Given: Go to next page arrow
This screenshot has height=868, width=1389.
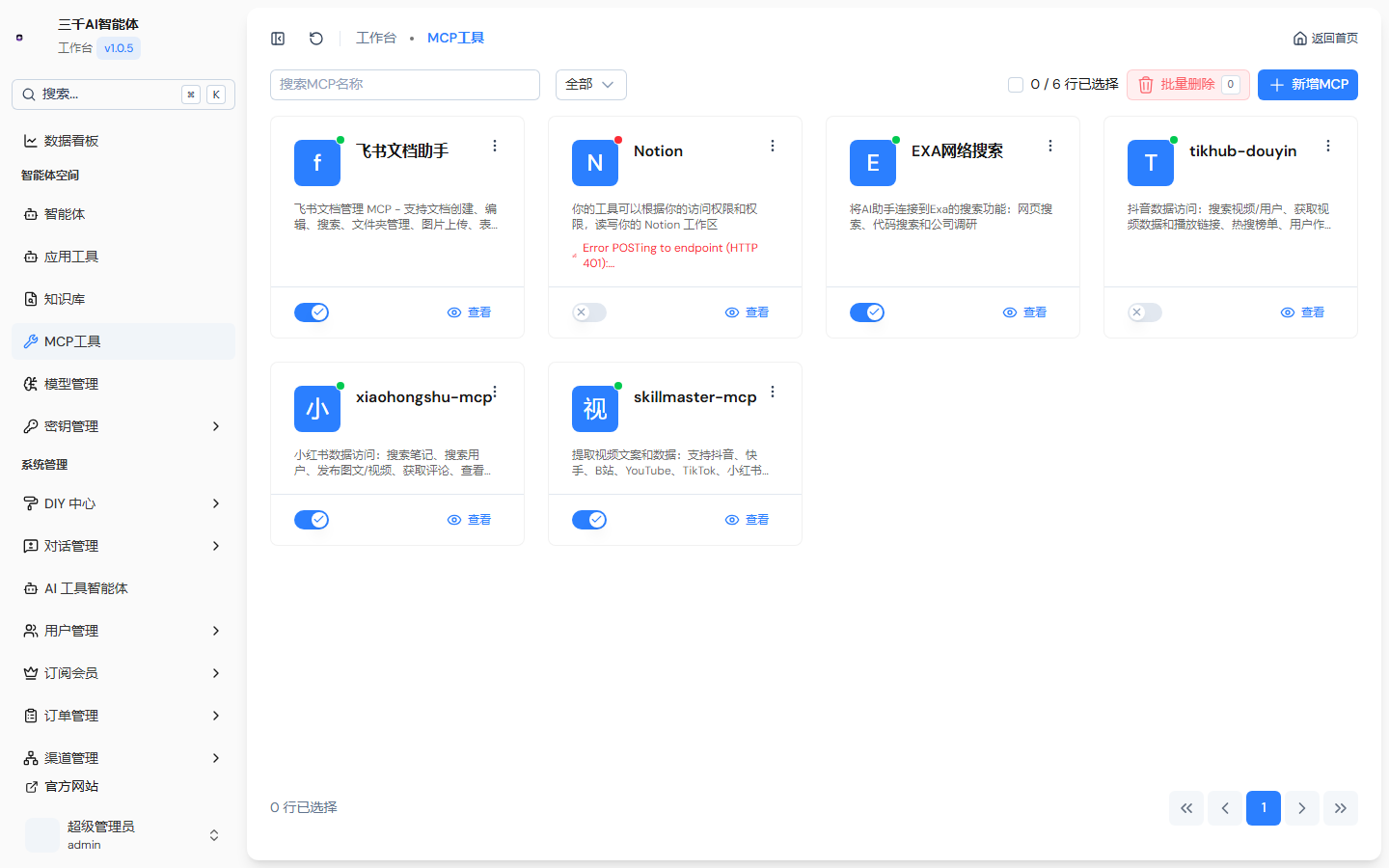Looking at the screenshot, I should pyautogui.click(x=1302, y=808).
